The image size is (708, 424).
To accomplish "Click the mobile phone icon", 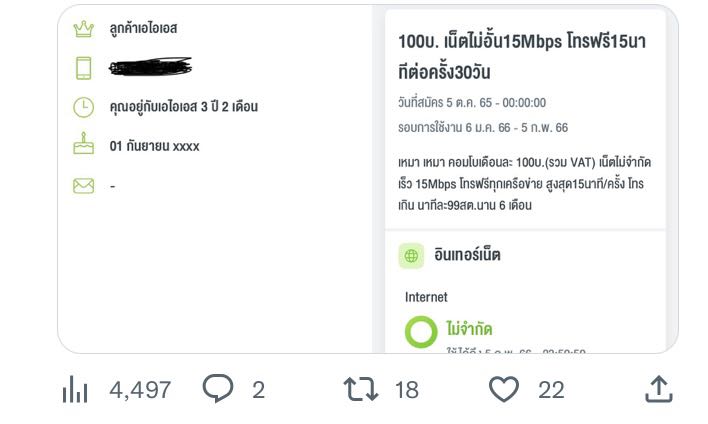I will [x=83, y=68].
